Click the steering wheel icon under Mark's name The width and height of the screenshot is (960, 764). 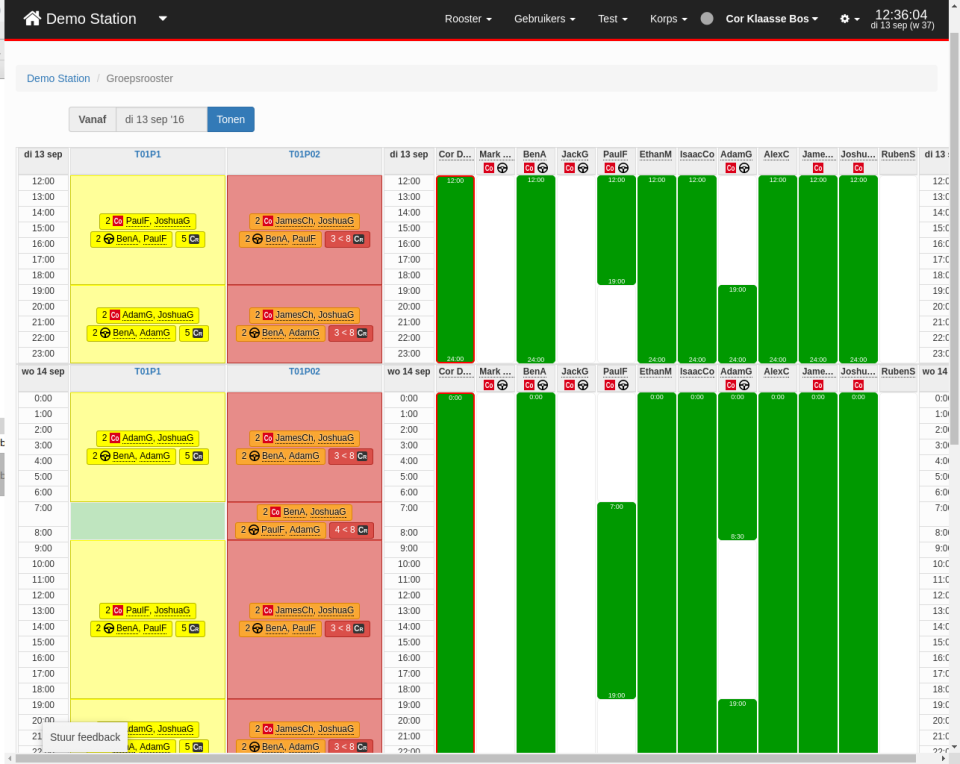[502, 169]
